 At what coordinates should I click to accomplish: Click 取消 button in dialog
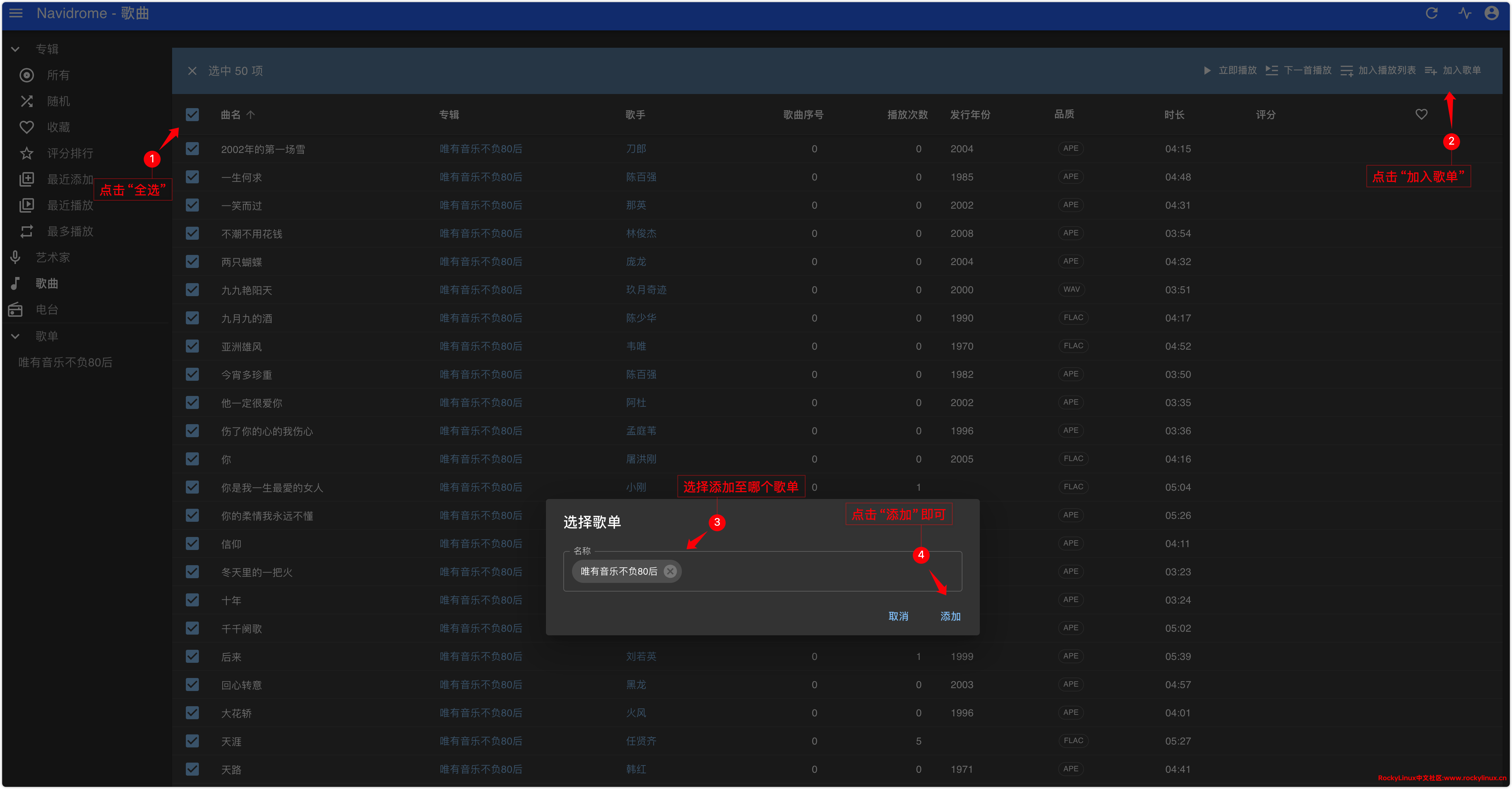898,616
